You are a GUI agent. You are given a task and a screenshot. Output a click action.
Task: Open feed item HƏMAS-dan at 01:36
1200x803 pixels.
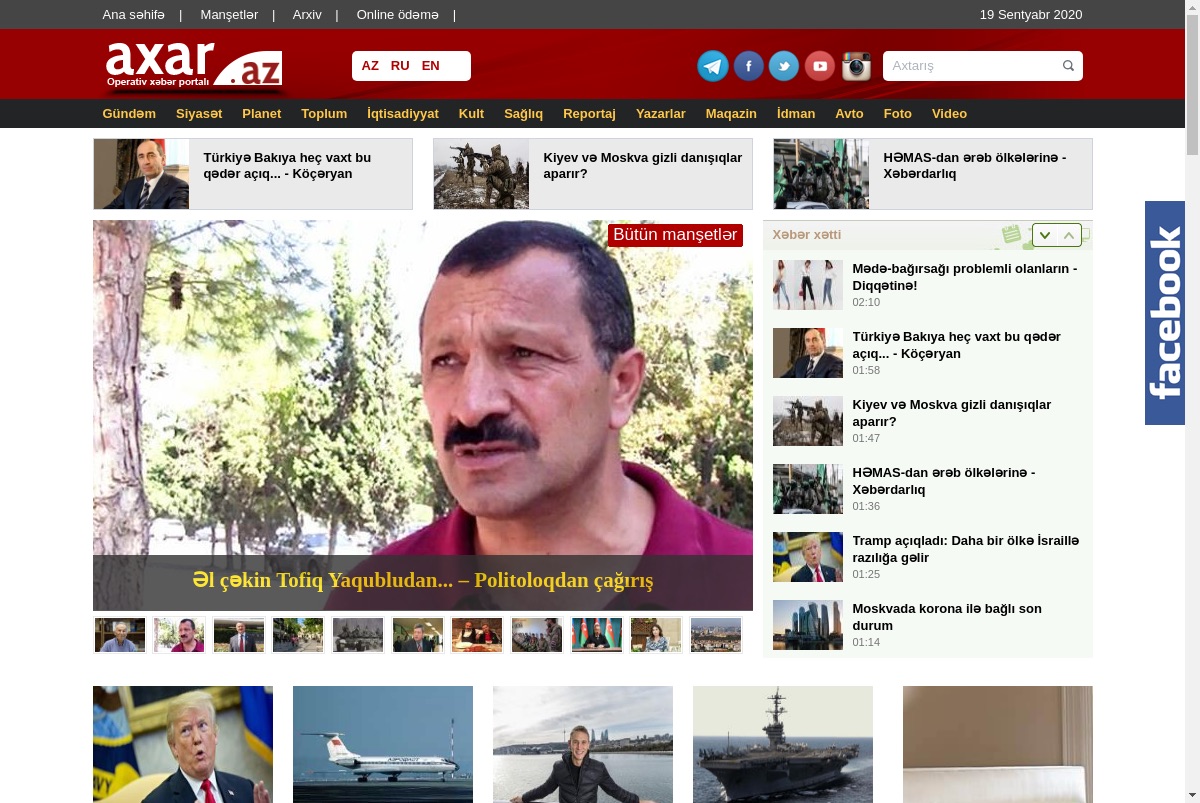click(943, 481)
